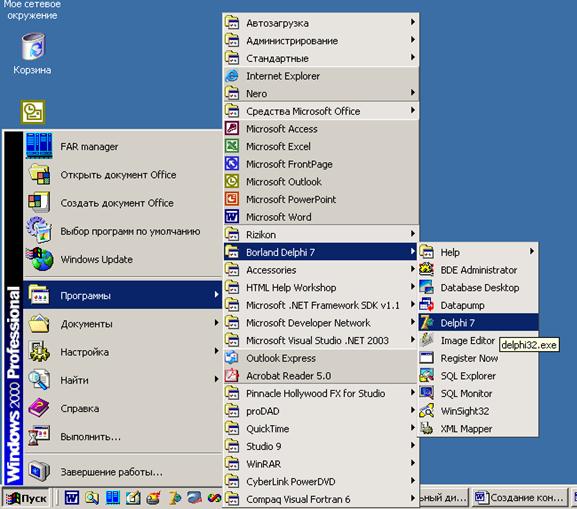Expand the Стандартные submenu
577x509 pixels.
(x=321, y=58)
